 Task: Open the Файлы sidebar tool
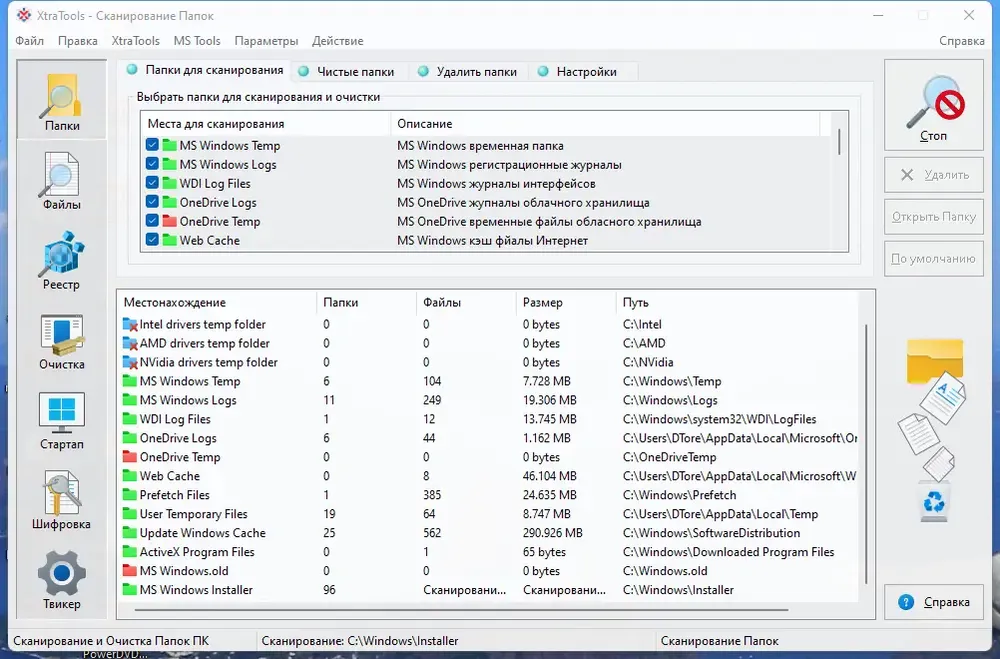point(62,181)
